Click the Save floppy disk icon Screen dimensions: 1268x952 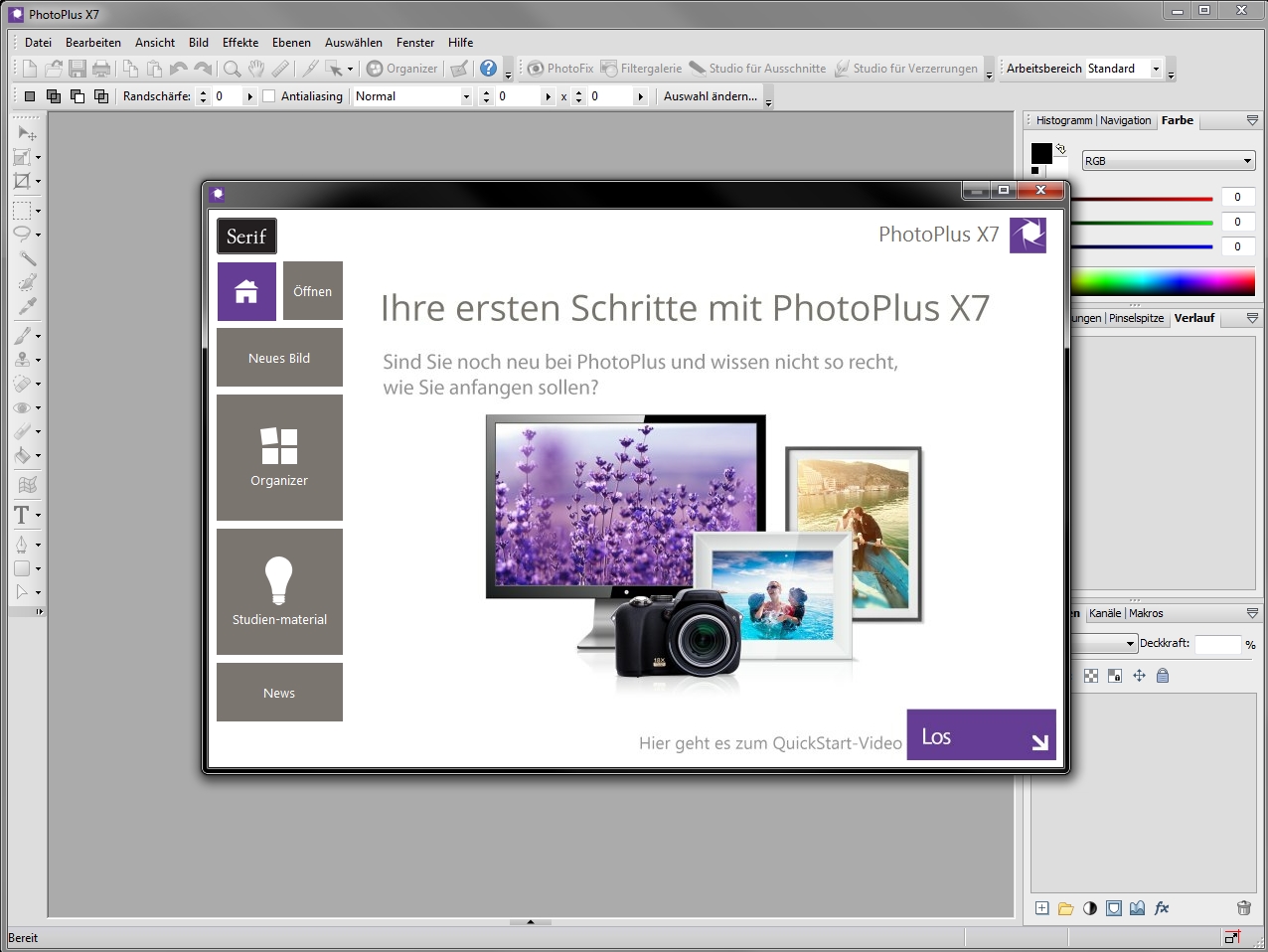click(78, 69)
